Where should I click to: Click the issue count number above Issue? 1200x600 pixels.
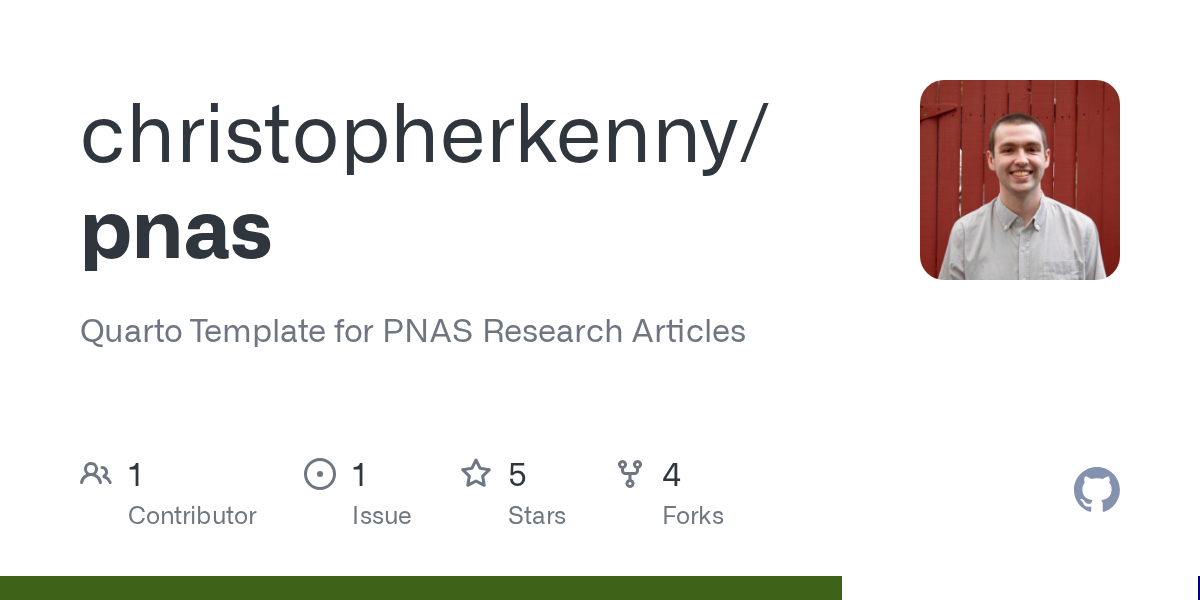coord(360,475)
